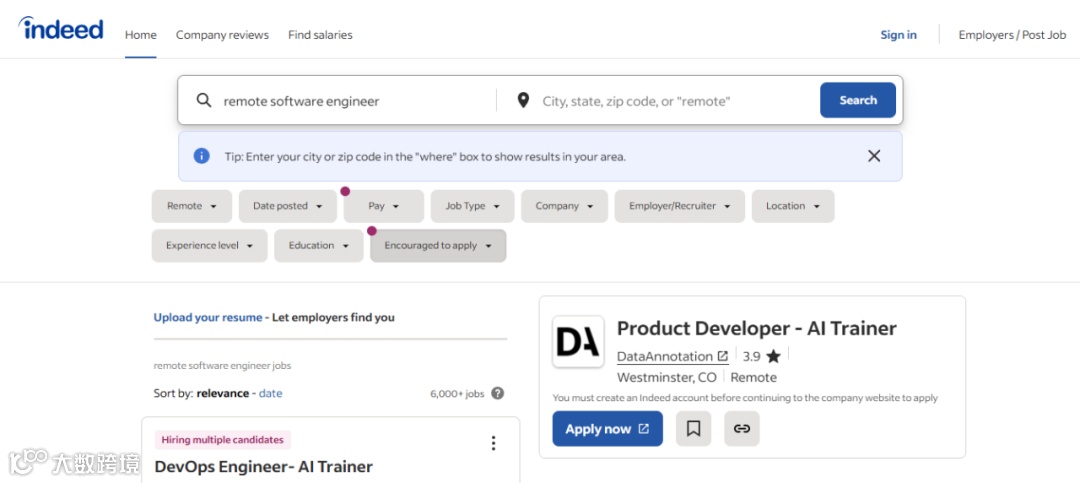Open Company reviews
Viewport: 1080px width, 483px height.
point(222,34)
